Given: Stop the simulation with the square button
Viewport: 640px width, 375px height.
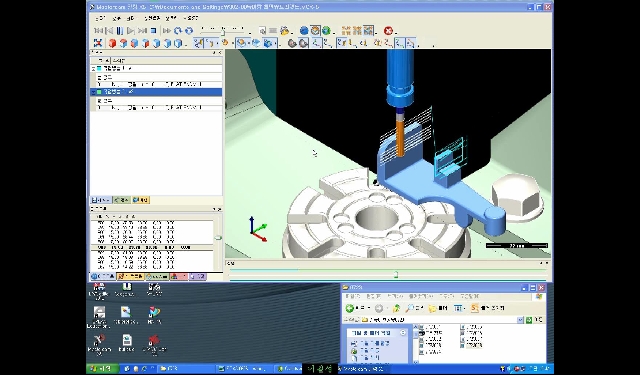Looking at the screenshot, I should point(153,31).
